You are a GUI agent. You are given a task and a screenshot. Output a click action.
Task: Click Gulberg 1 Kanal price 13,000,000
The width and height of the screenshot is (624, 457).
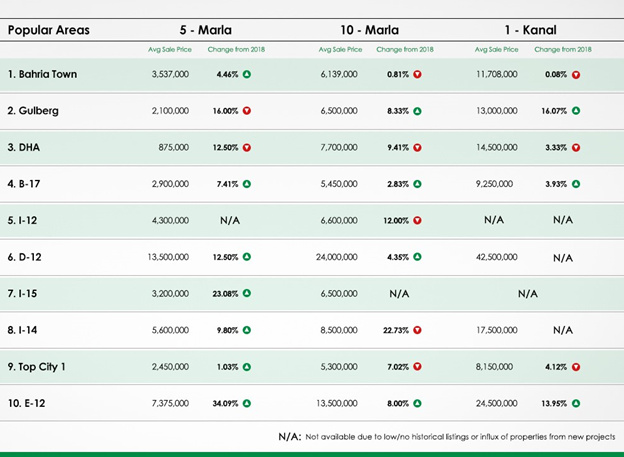[x=497, y=111]
